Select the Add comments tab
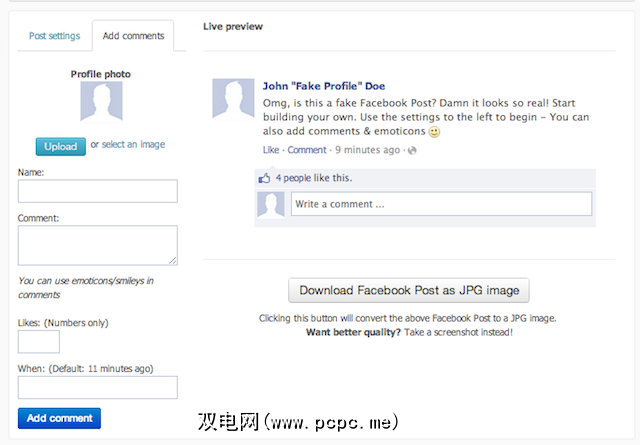 pos(133,36)
